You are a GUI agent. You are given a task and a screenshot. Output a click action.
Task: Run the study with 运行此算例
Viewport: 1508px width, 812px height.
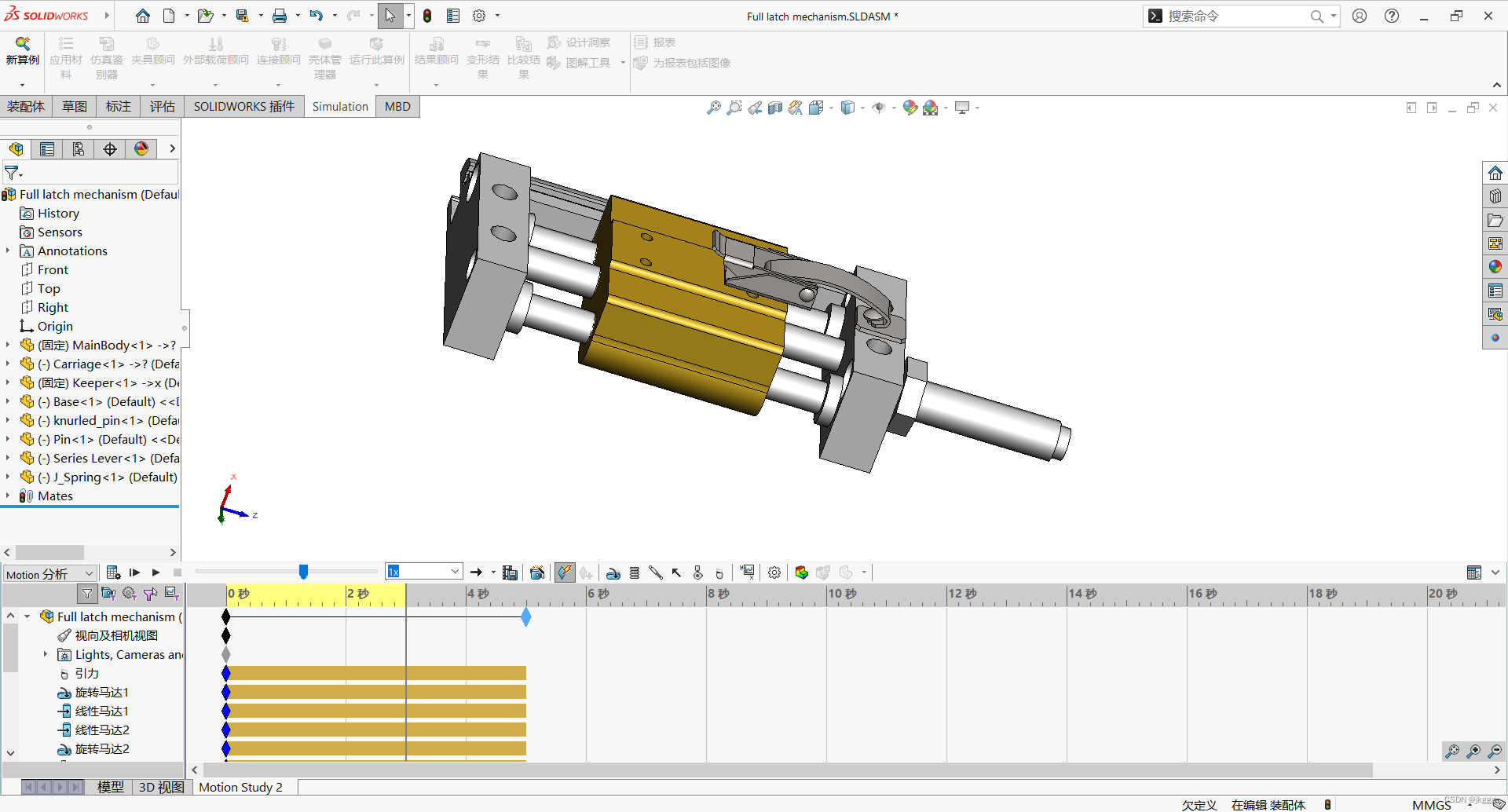point(376,55)
